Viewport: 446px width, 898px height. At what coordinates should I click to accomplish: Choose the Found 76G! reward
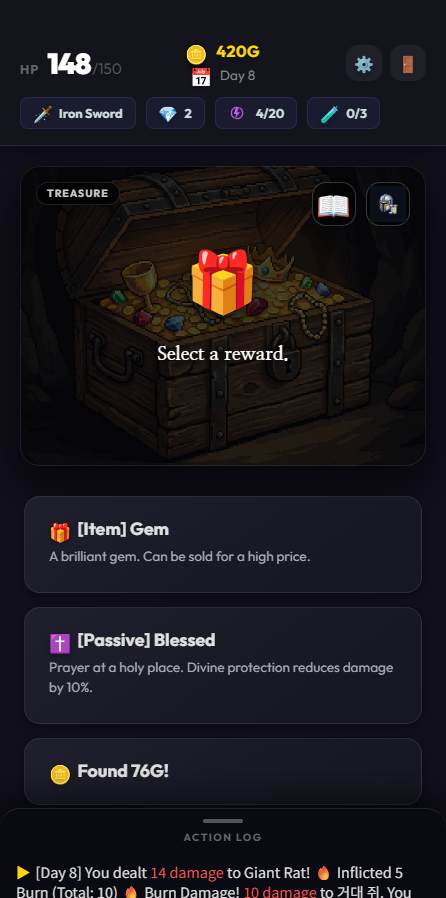pos(223,771)
